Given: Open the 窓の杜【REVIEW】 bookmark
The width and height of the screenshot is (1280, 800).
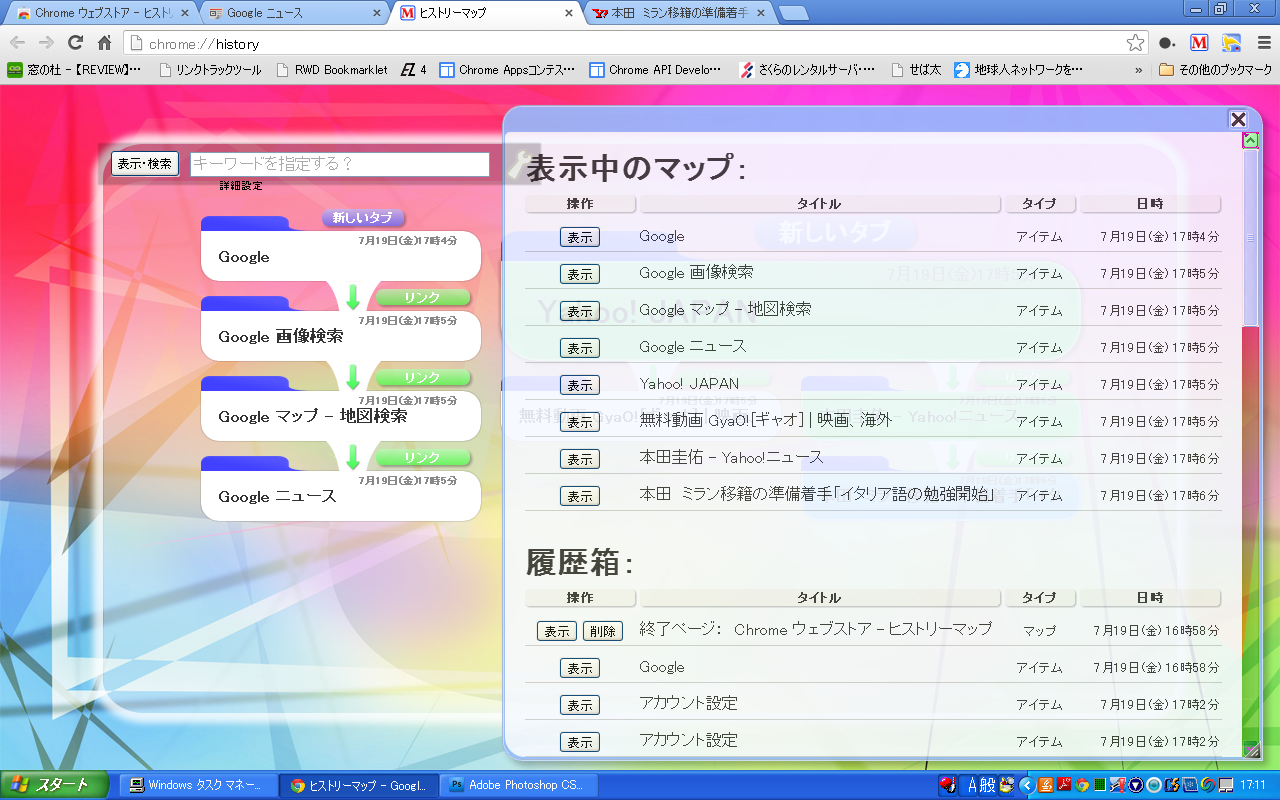Looking at the screenshot, I should click(75, 70).
